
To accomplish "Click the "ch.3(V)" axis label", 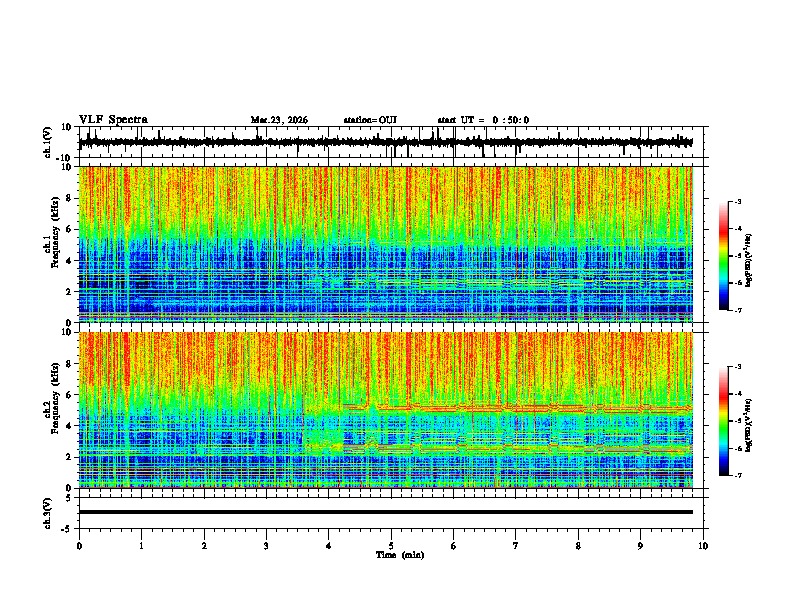I will click(47, 513).
